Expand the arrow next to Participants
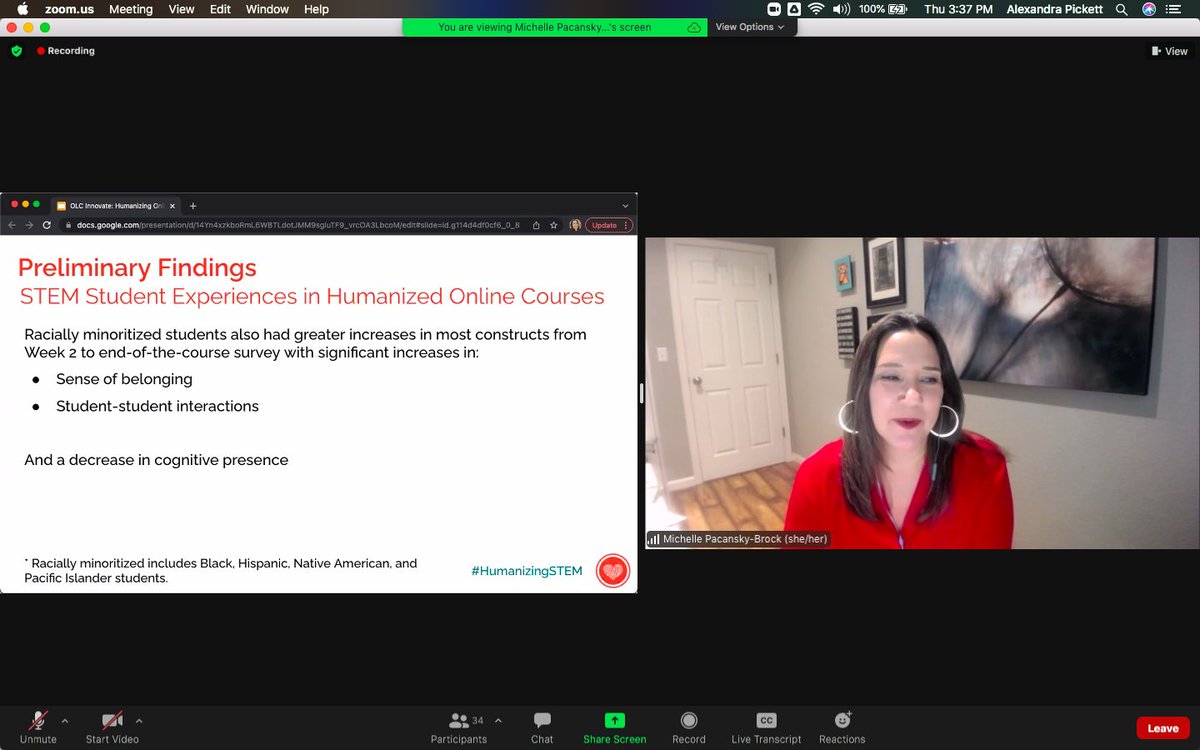 coord(498,720)
